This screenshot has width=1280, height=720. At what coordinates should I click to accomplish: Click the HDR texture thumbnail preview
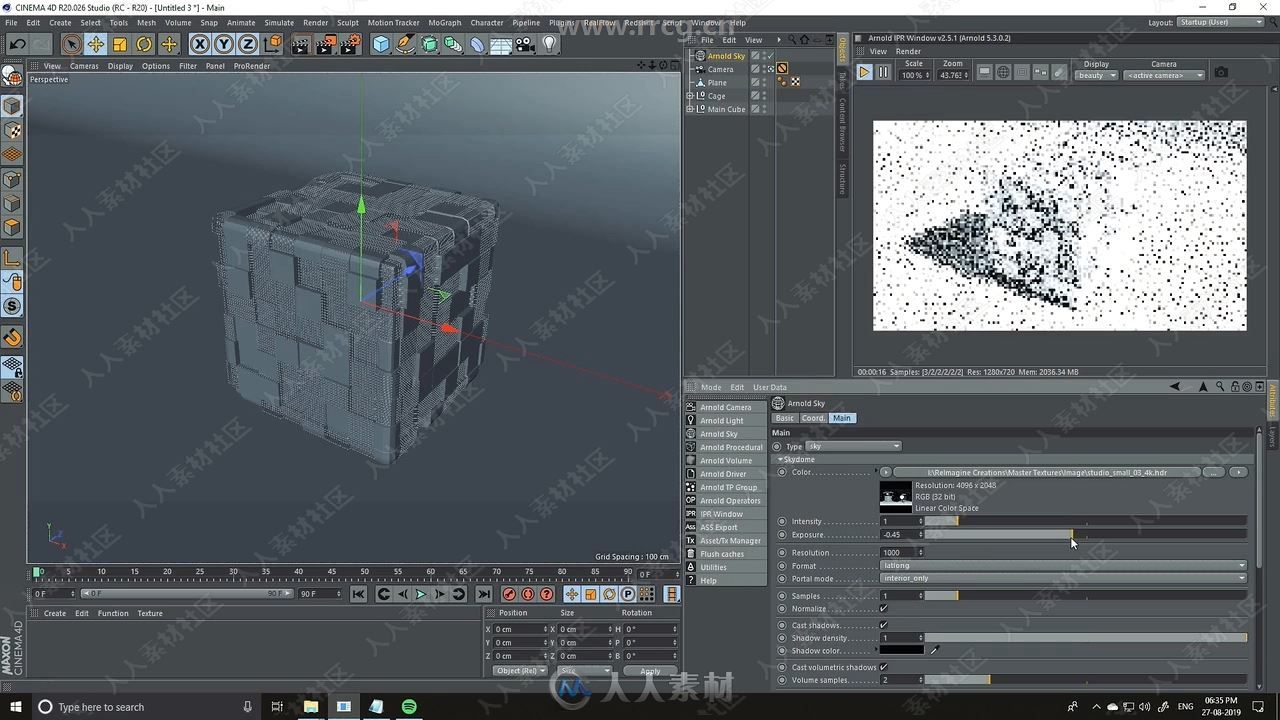tap(895, 495)
